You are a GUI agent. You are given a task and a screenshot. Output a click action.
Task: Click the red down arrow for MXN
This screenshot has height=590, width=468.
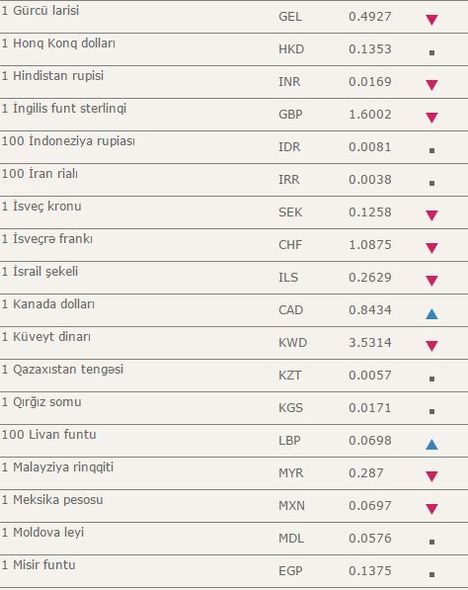tap(432, 509)
